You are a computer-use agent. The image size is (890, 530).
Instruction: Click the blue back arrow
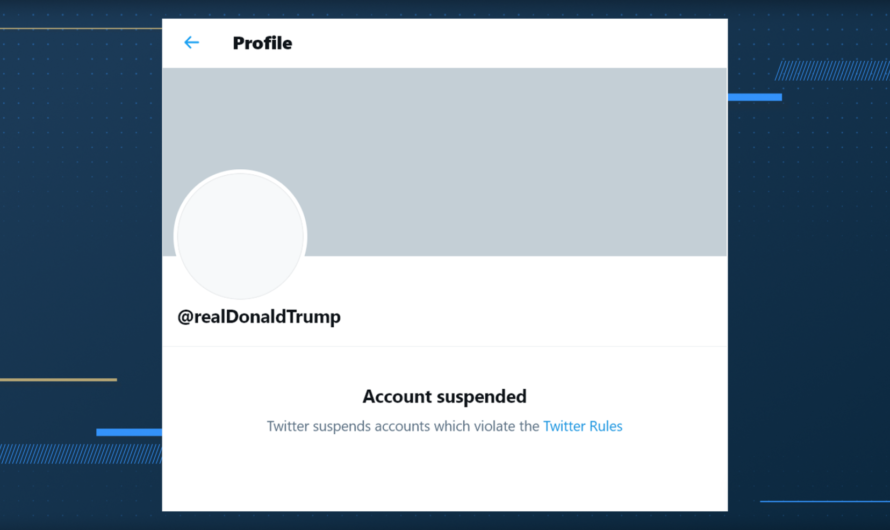tap(191, 43)
